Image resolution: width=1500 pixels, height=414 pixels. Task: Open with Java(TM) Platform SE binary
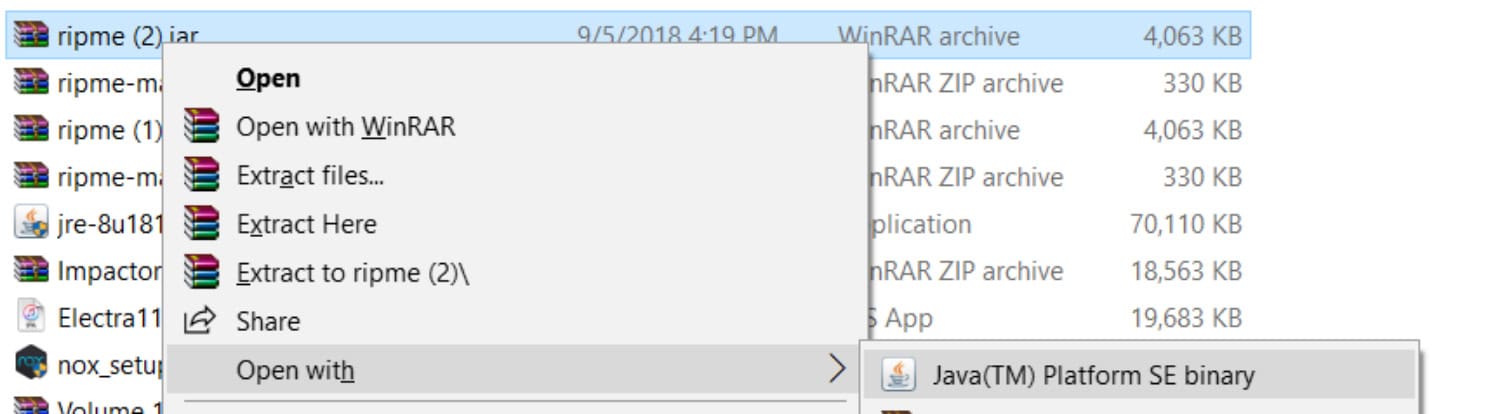1138,375
